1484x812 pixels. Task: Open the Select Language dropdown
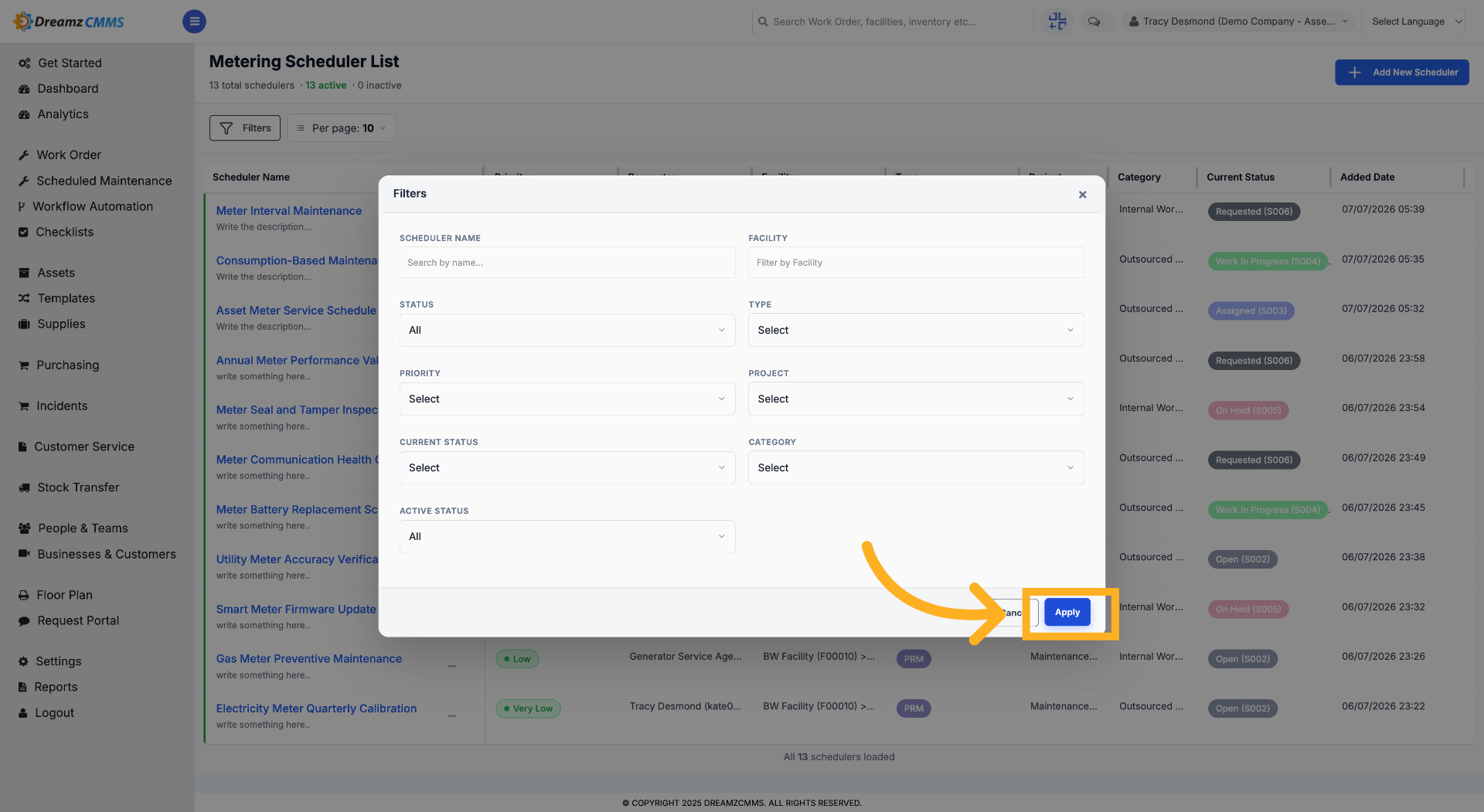pyautogui.click(x=1413, y=22)
